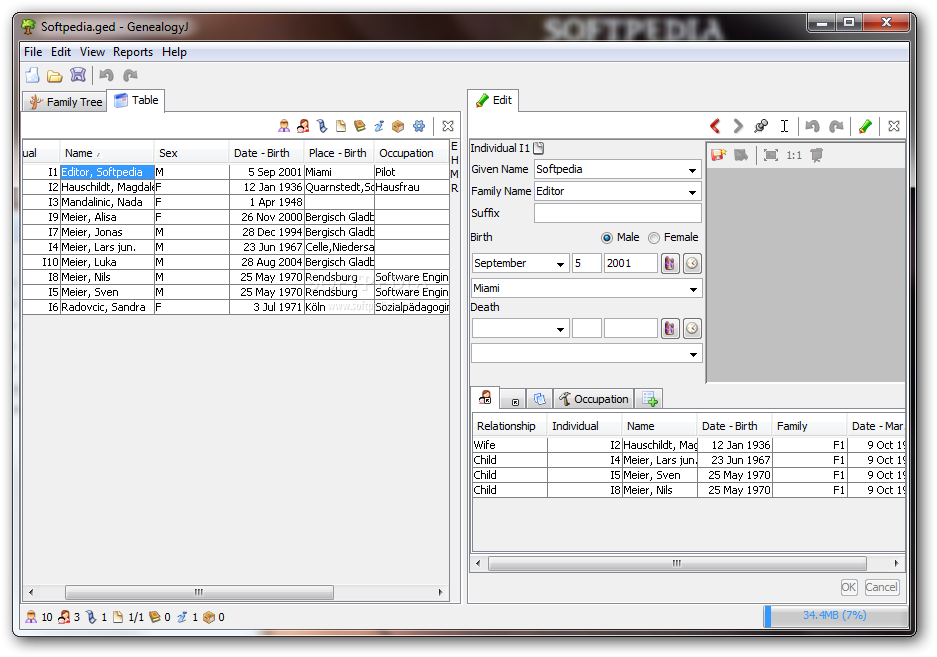
Task: Click the relationships horizontal scrollbar thumb
Action: (677, 563)
